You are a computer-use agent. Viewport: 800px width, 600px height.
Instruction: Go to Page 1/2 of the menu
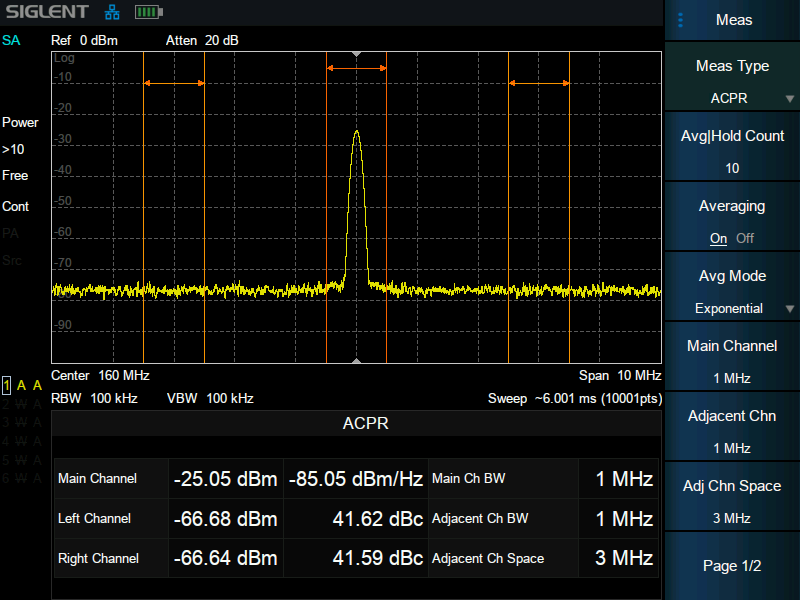pos(732,566)
